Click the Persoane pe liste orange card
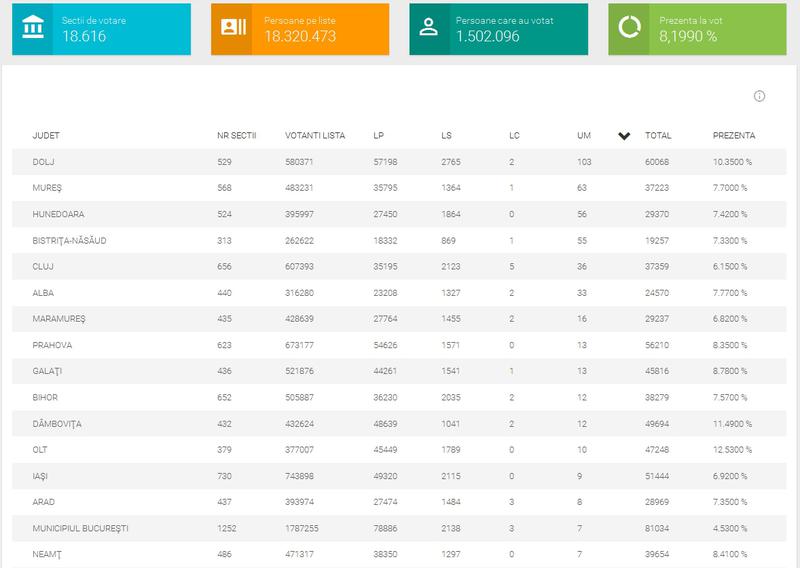This screenshot has width=800, height=568. coord(299,28)
